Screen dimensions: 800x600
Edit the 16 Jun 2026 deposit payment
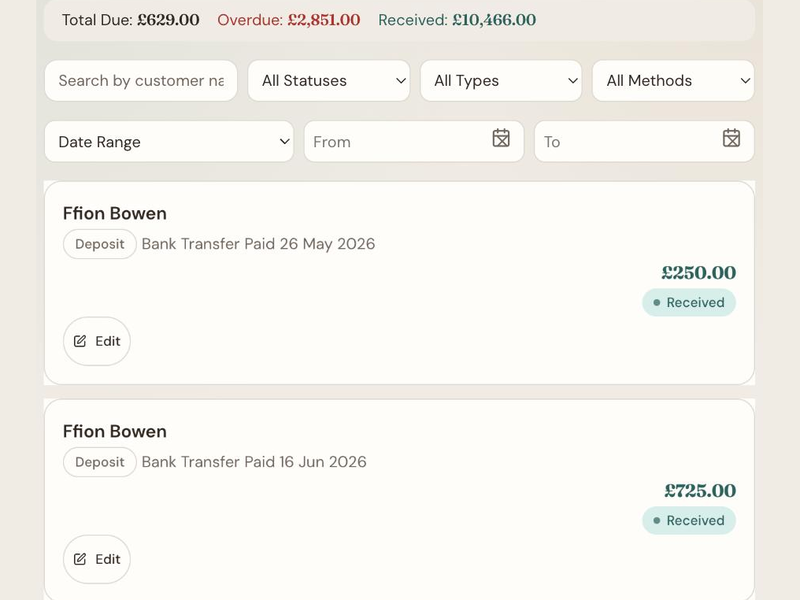point(97,559)
